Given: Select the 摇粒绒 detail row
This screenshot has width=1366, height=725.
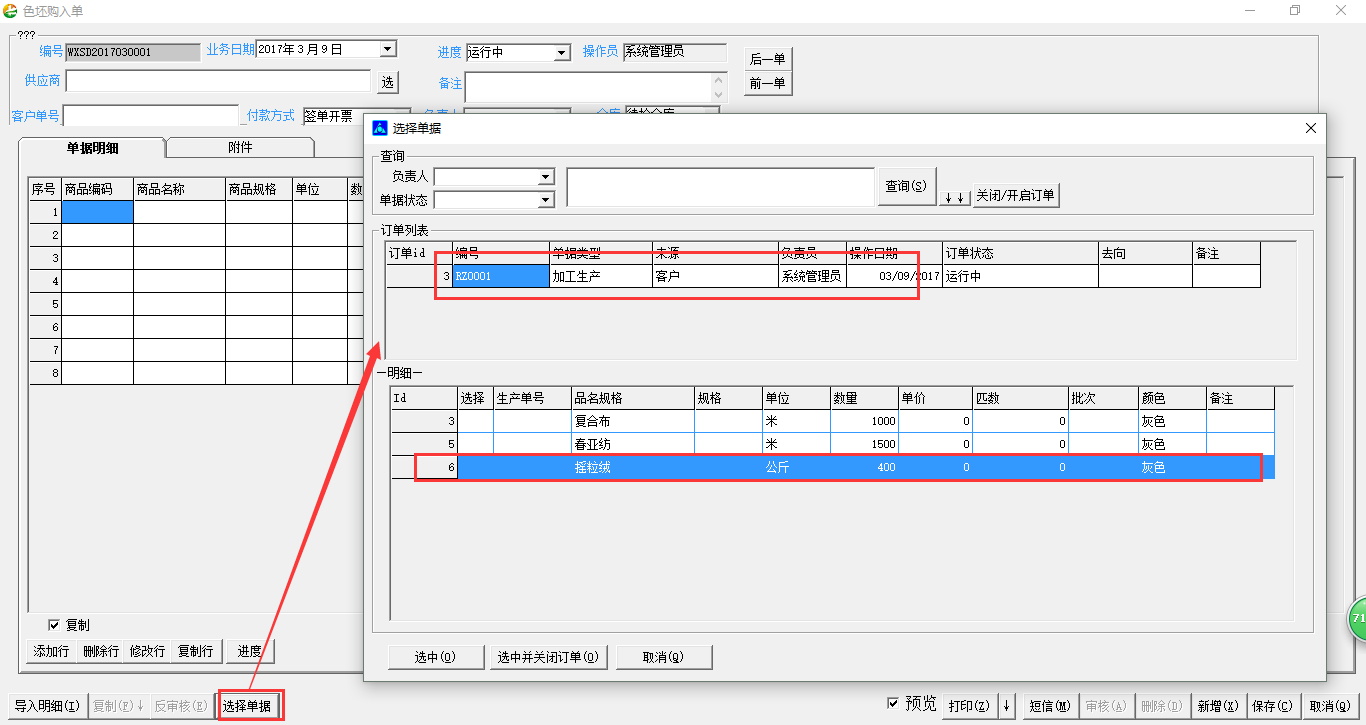Looking at the screenshot, I should point(833,467).
